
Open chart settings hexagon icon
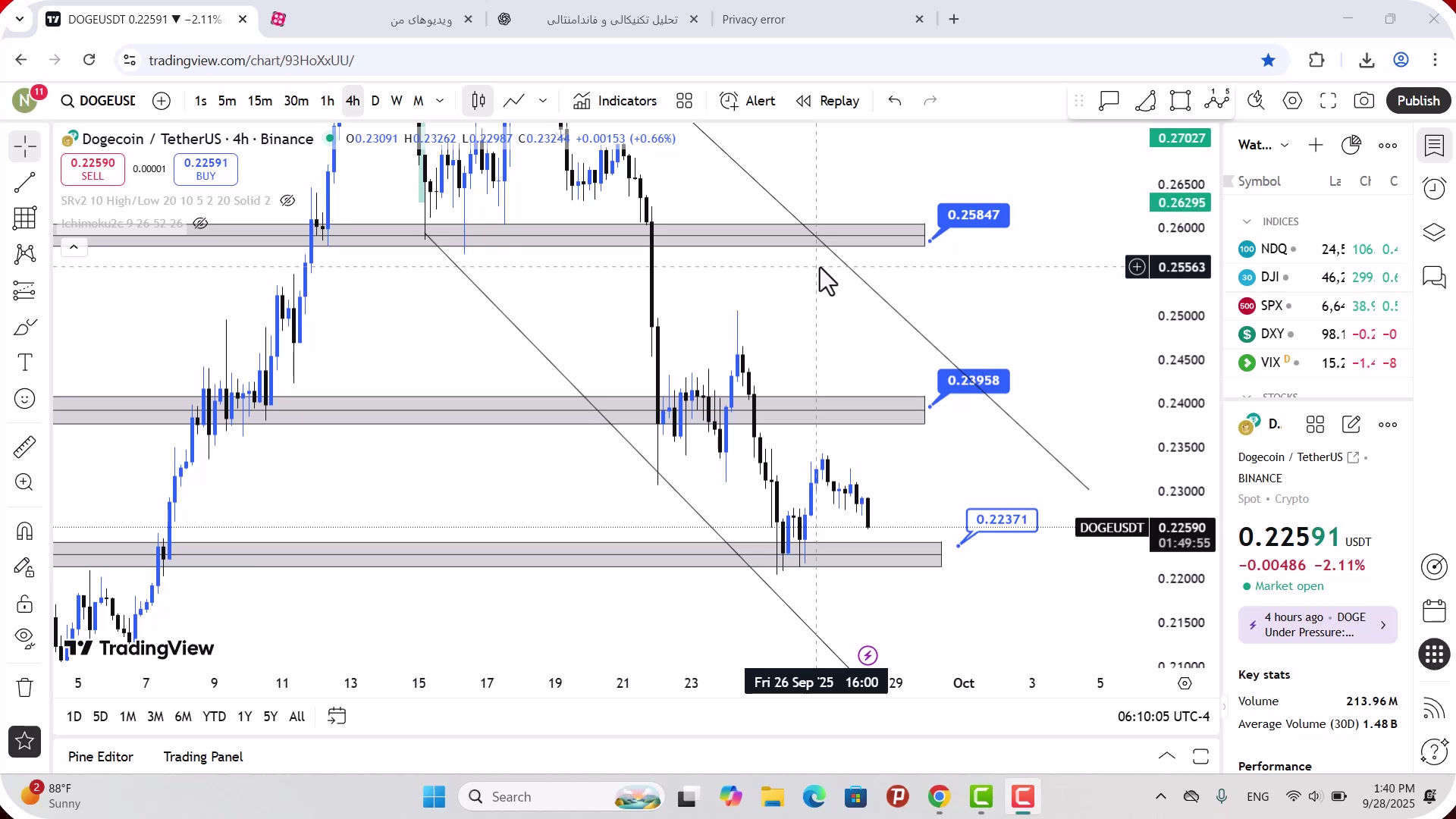pos(1292,101)
